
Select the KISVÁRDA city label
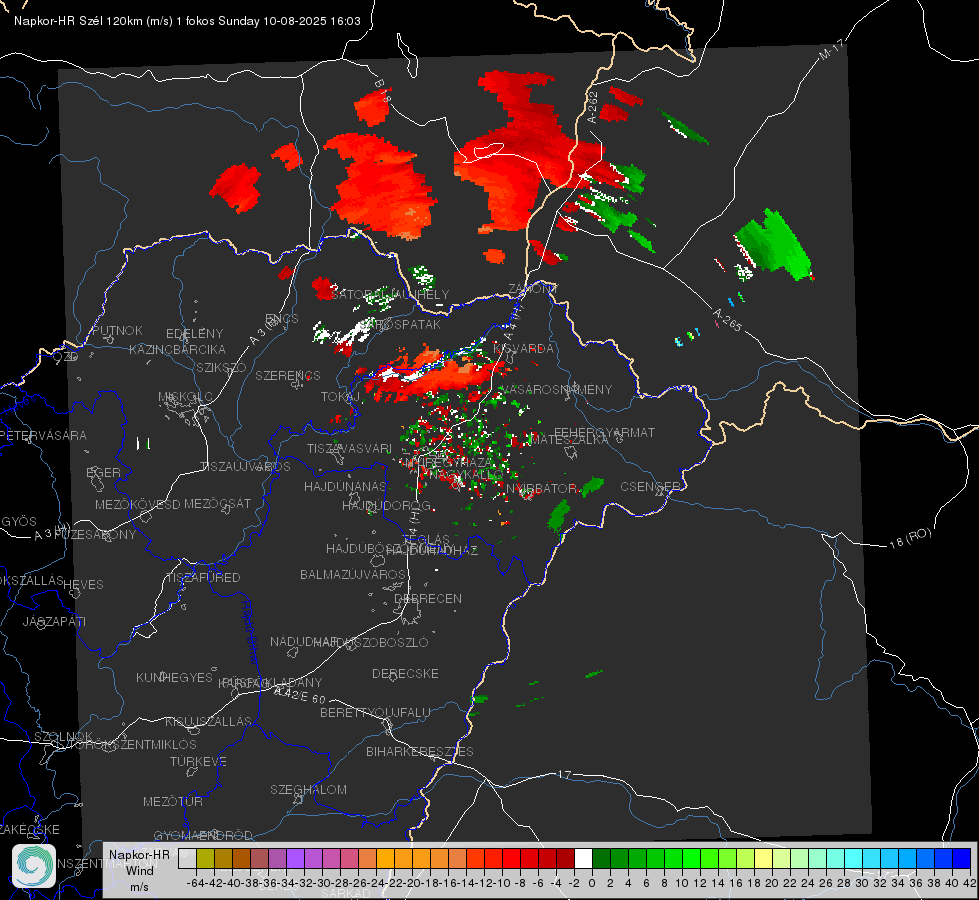[x=523, y=349]
